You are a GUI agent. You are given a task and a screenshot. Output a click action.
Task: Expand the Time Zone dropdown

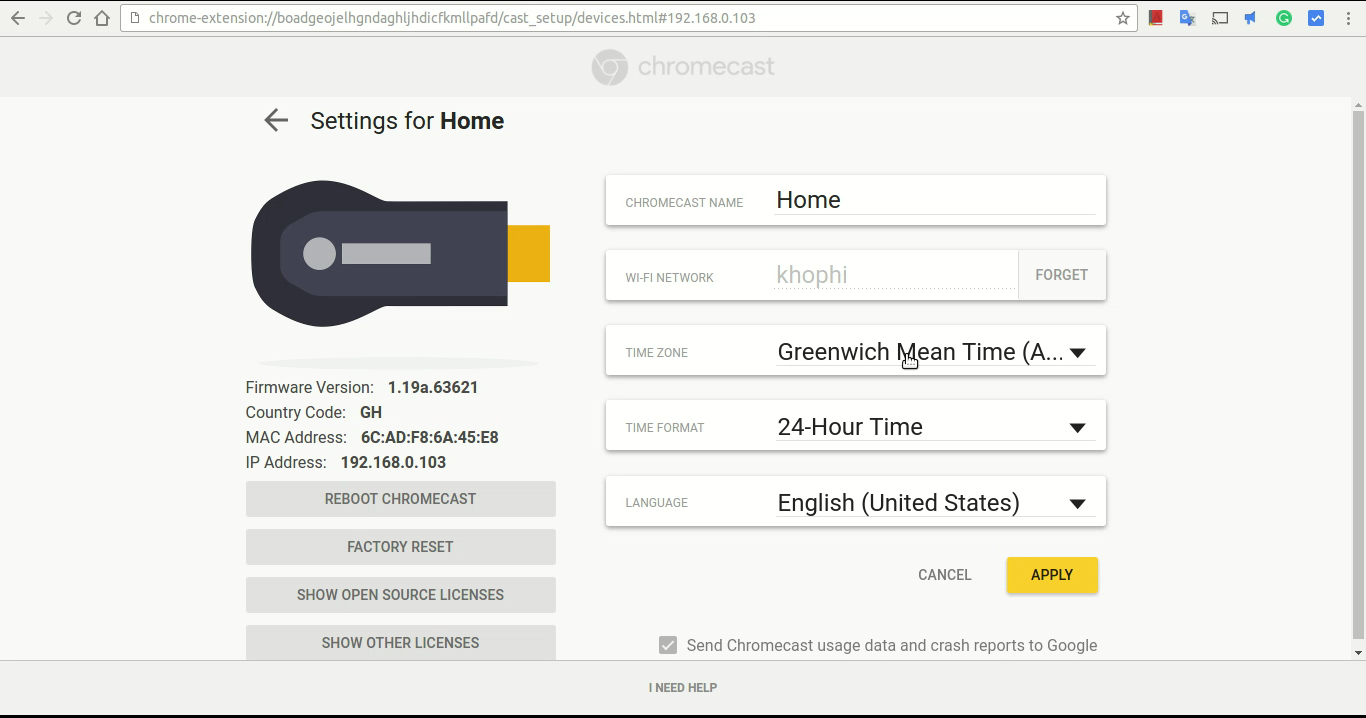tap(1077, 353)
